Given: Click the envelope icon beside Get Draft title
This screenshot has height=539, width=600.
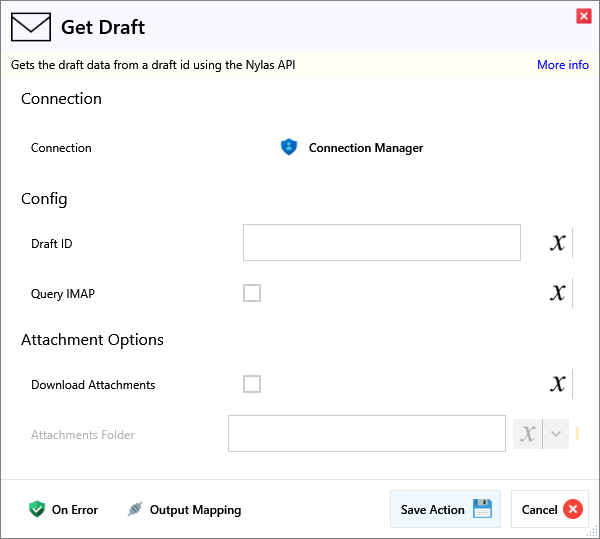Looking at the screenshot, I should (31, 27).
